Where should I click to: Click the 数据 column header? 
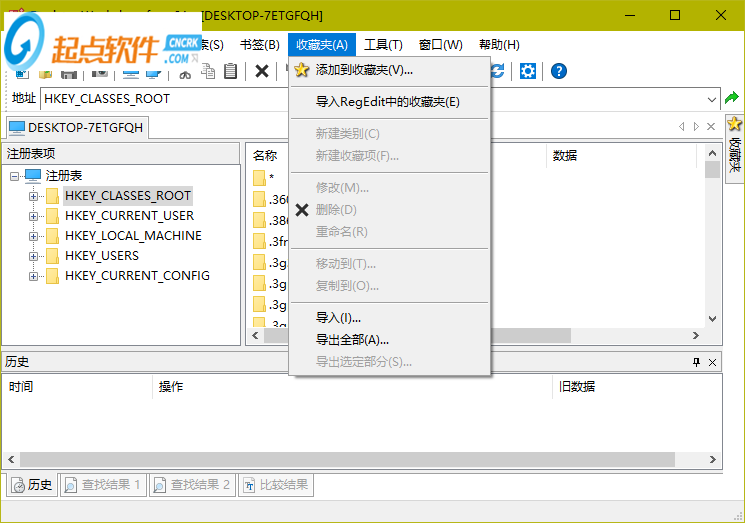tap(622, 155)
